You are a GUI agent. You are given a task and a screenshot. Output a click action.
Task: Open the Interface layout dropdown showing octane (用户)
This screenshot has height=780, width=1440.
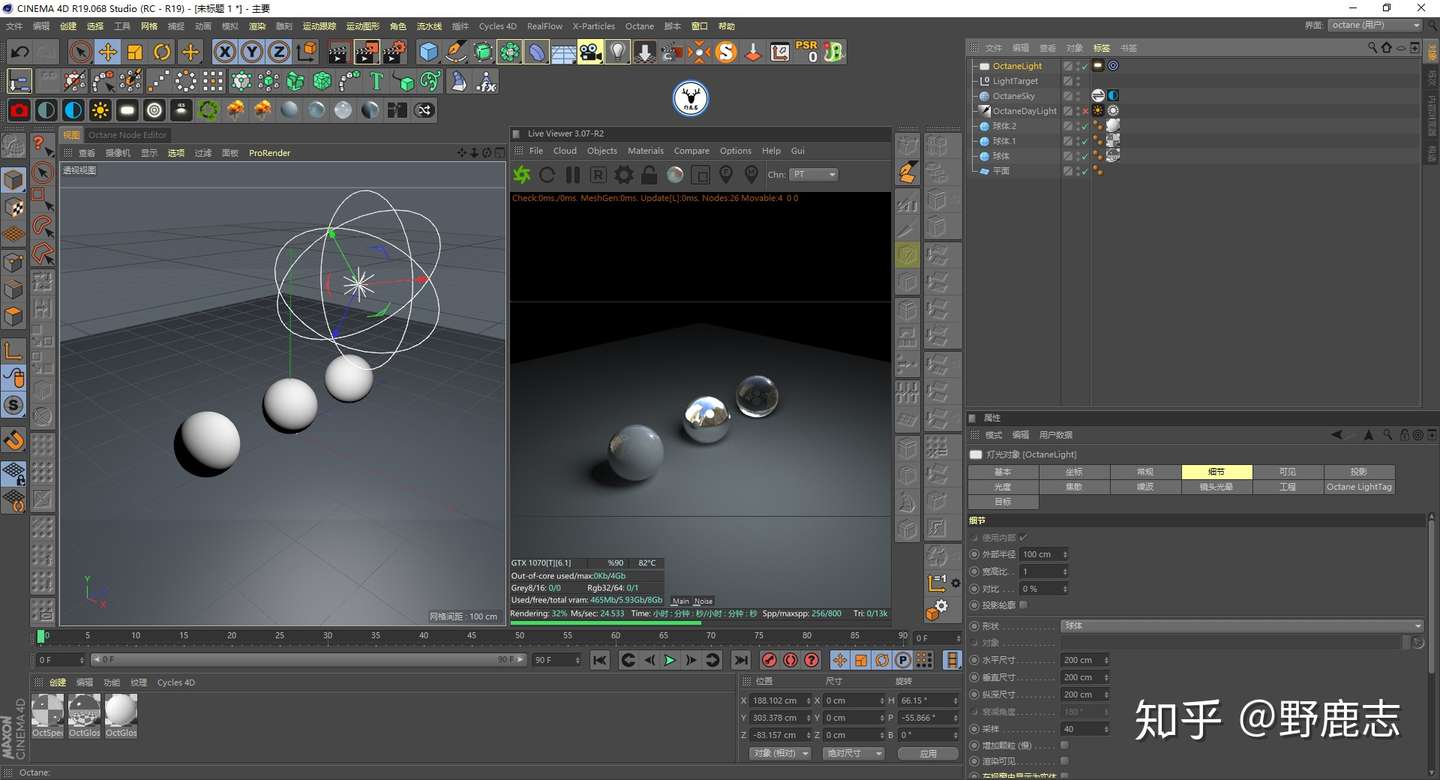pyautogui.click(x=1374, y=25)
